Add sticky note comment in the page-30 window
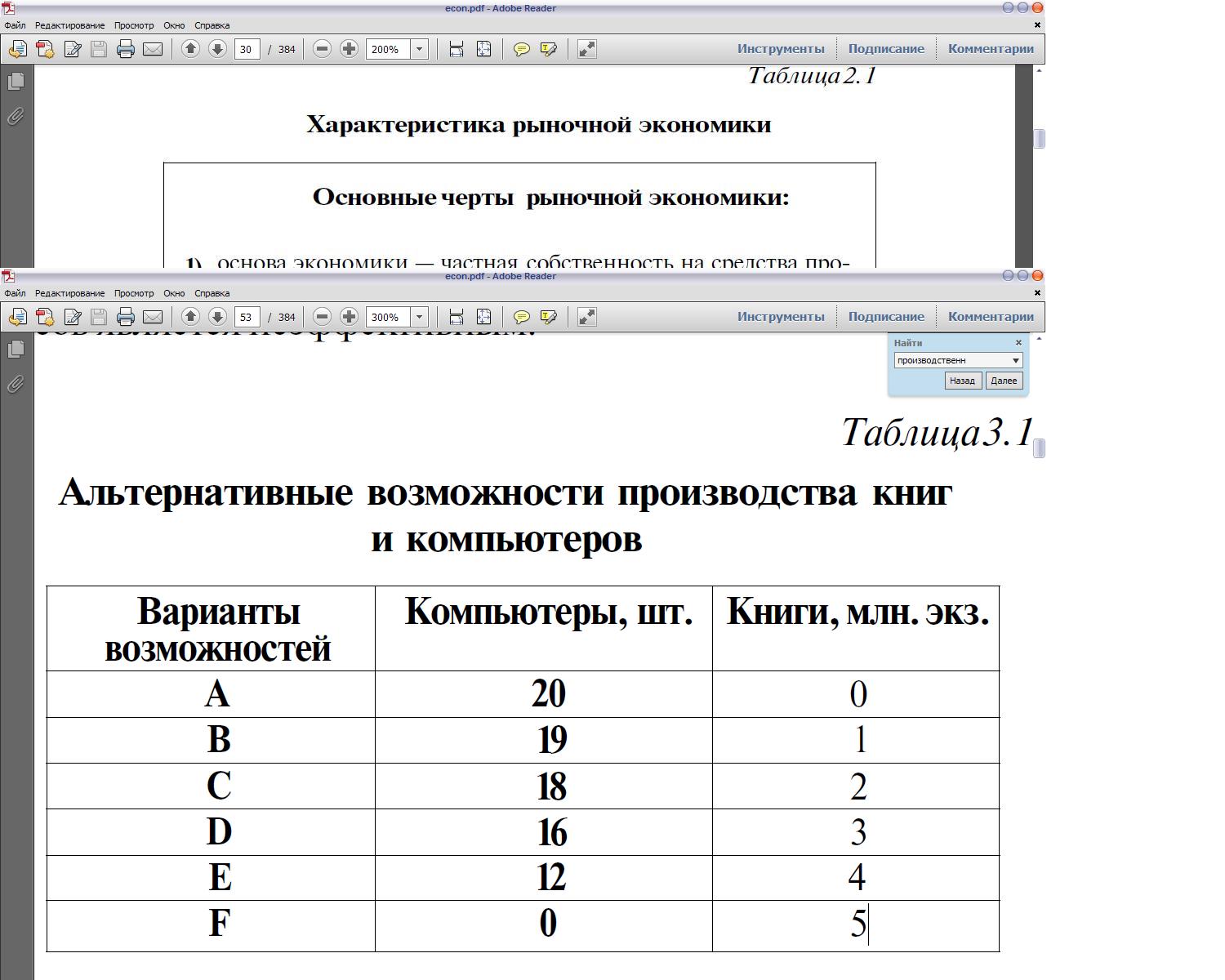The width and height of the screenshot is (1225, 980). pyautogui.click(x=521, y=49)
